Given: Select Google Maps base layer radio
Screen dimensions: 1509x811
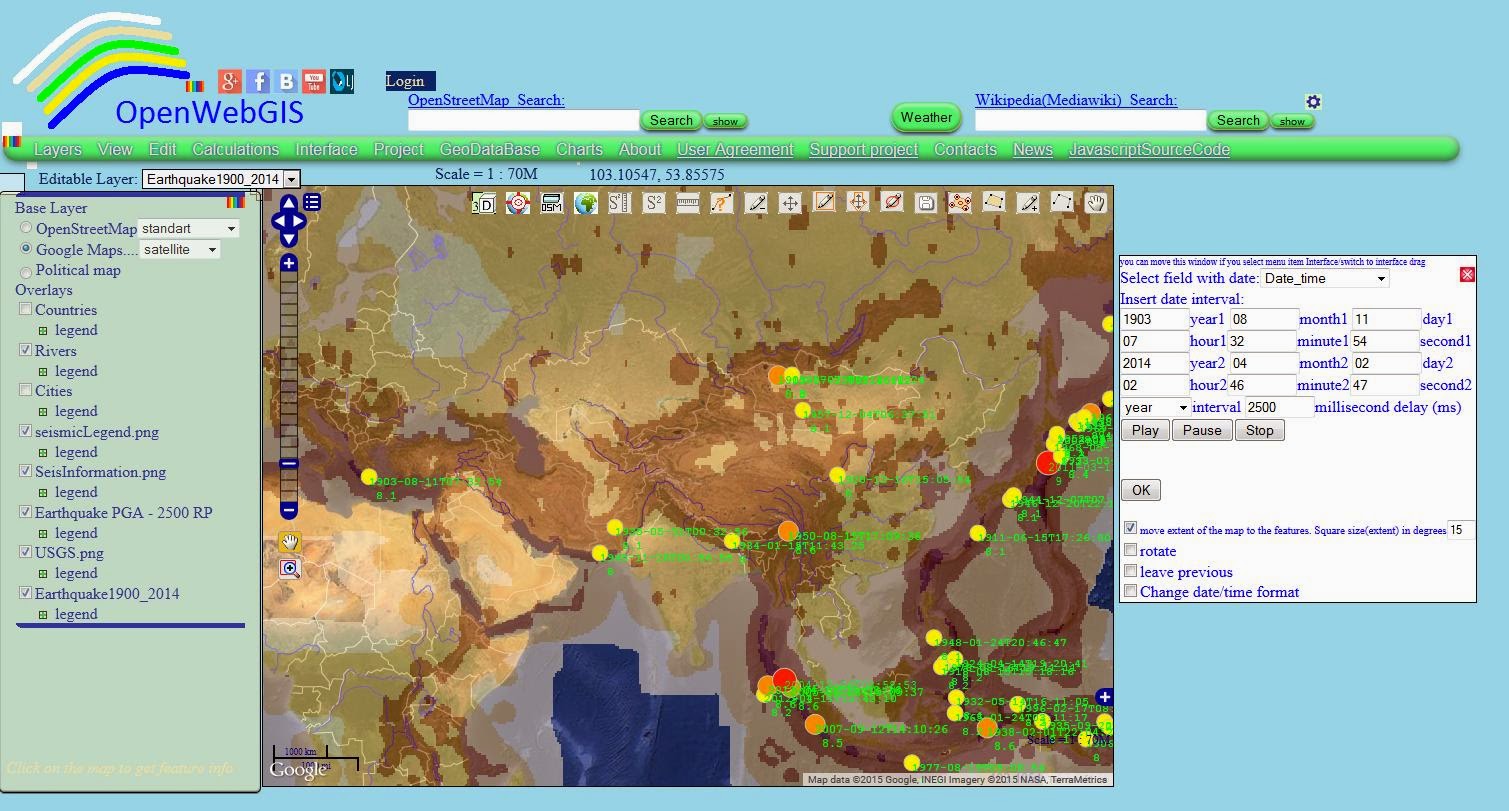Looking at the screenshot, I should pyautogui.click(x=26, y=250).
